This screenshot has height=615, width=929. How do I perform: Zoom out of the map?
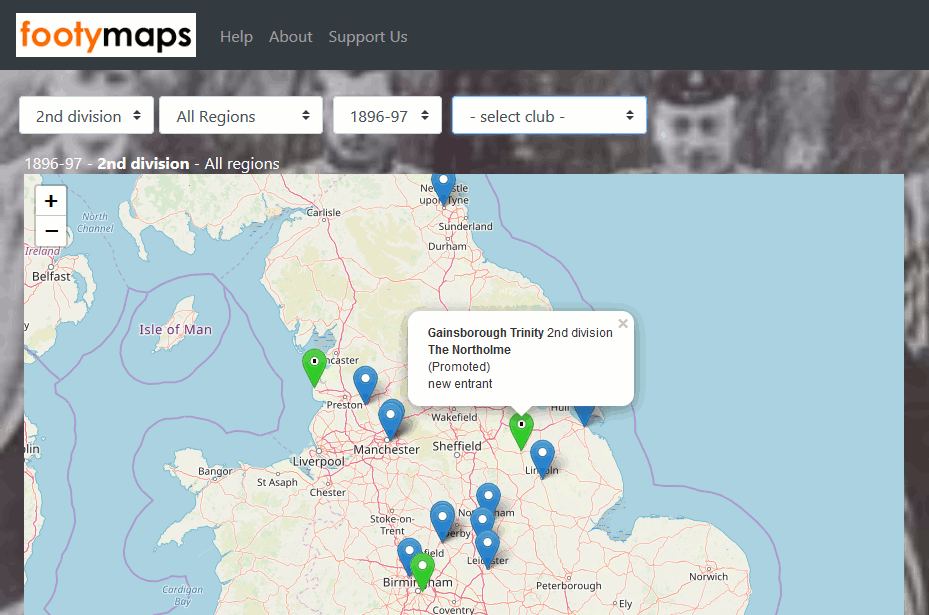pos(51,231)
